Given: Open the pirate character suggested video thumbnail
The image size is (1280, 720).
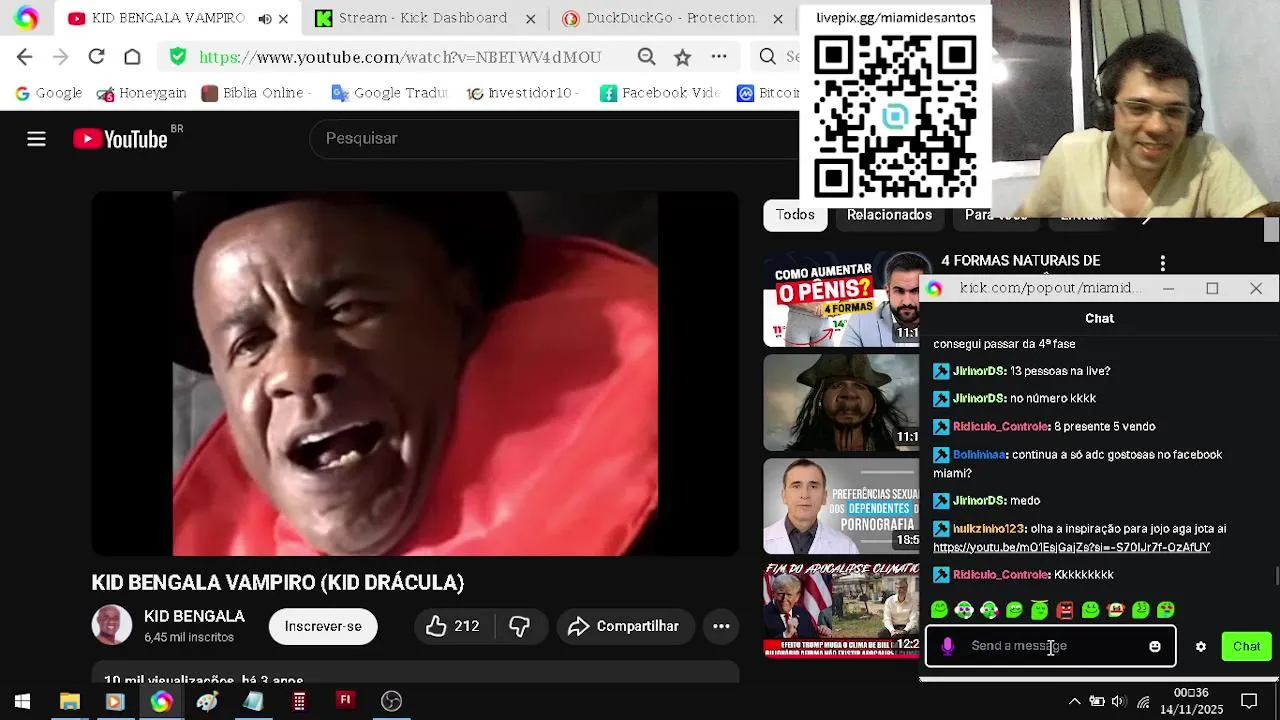Looking at the screenshot, I should 841,403.
